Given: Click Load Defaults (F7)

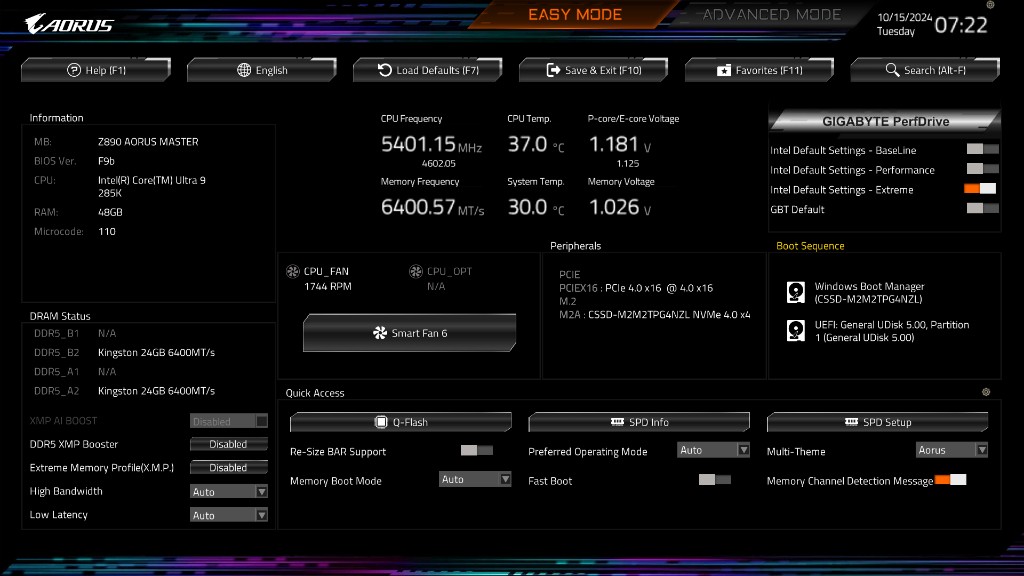Looking at the screenshot, I should 428,70.
